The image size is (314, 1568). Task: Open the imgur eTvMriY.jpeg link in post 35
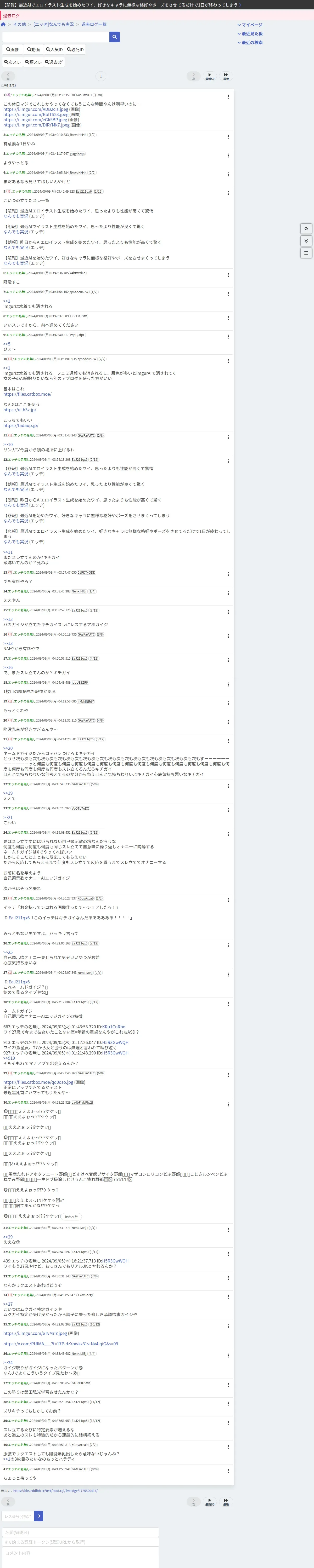36,1334
